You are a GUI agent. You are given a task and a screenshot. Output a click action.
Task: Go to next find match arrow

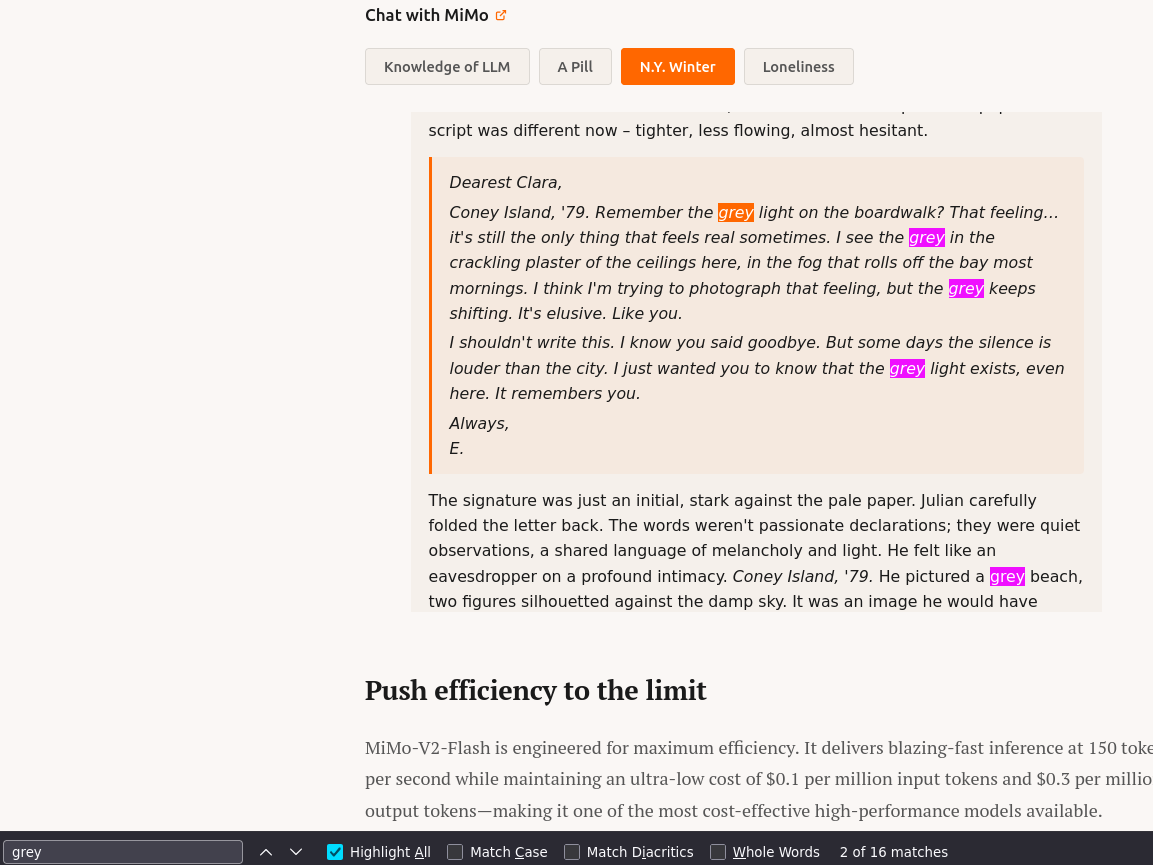coord(296,852)
